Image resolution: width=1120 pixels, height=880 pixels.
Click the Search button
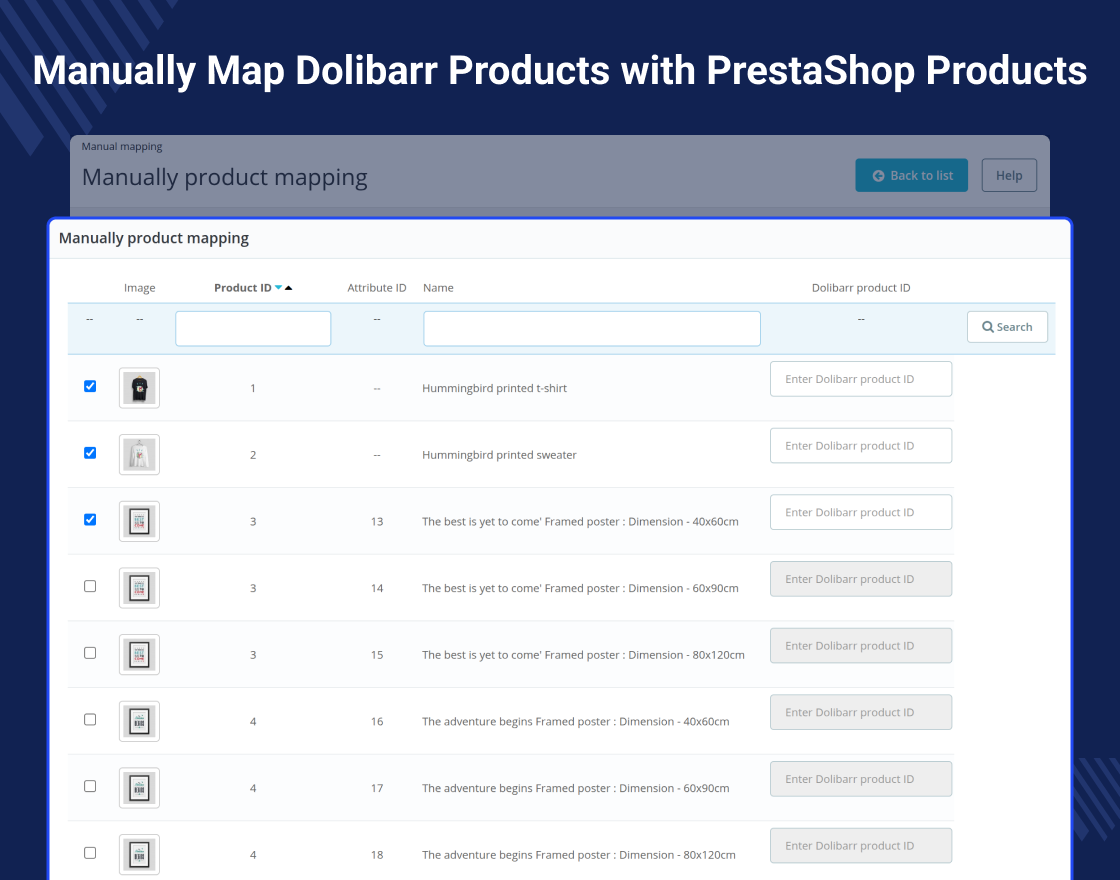[1007, 326]
